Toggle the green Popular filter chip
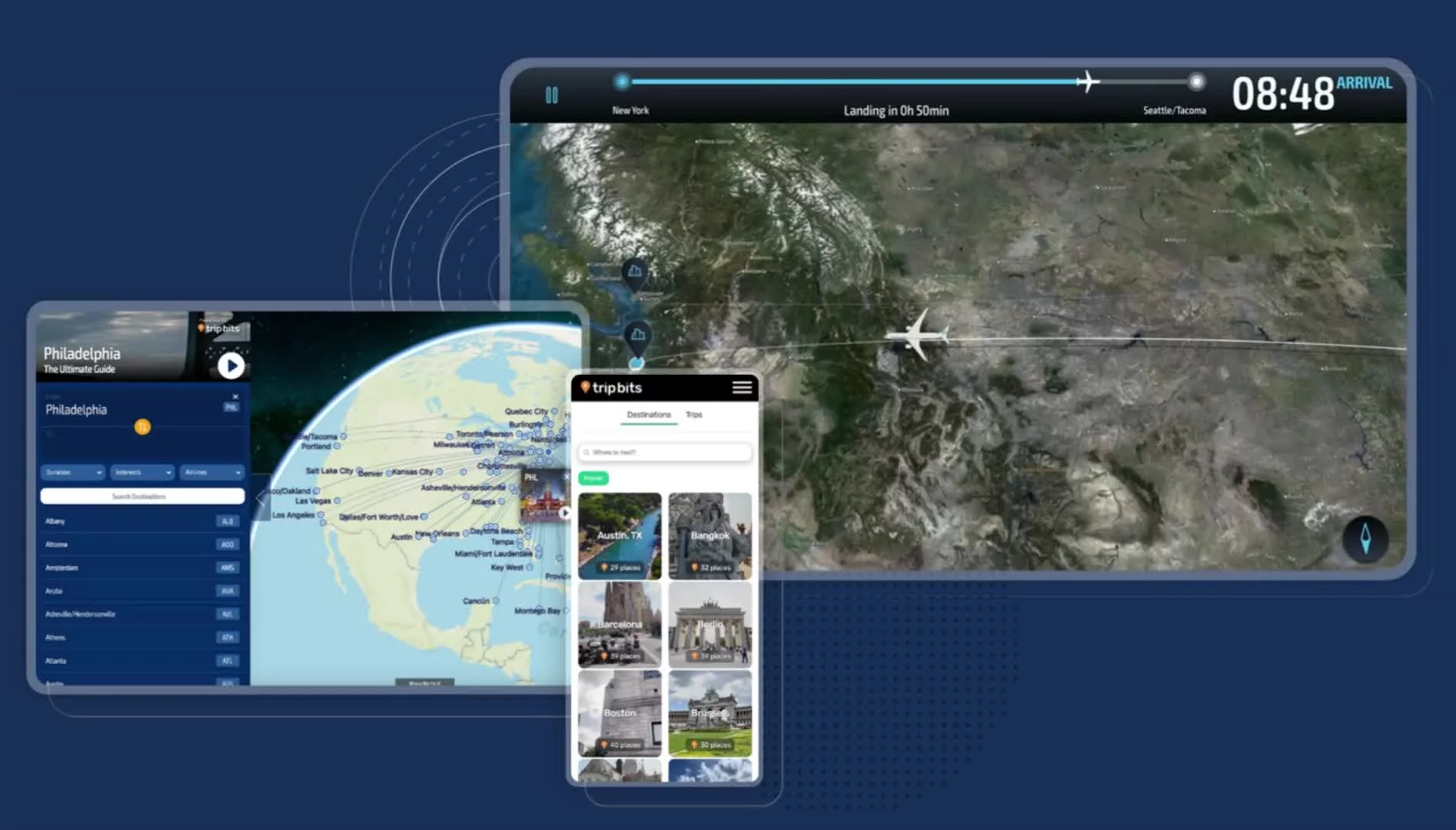Image resolution: width=1456 pixels, height=830 pixels. pos(593,478)
